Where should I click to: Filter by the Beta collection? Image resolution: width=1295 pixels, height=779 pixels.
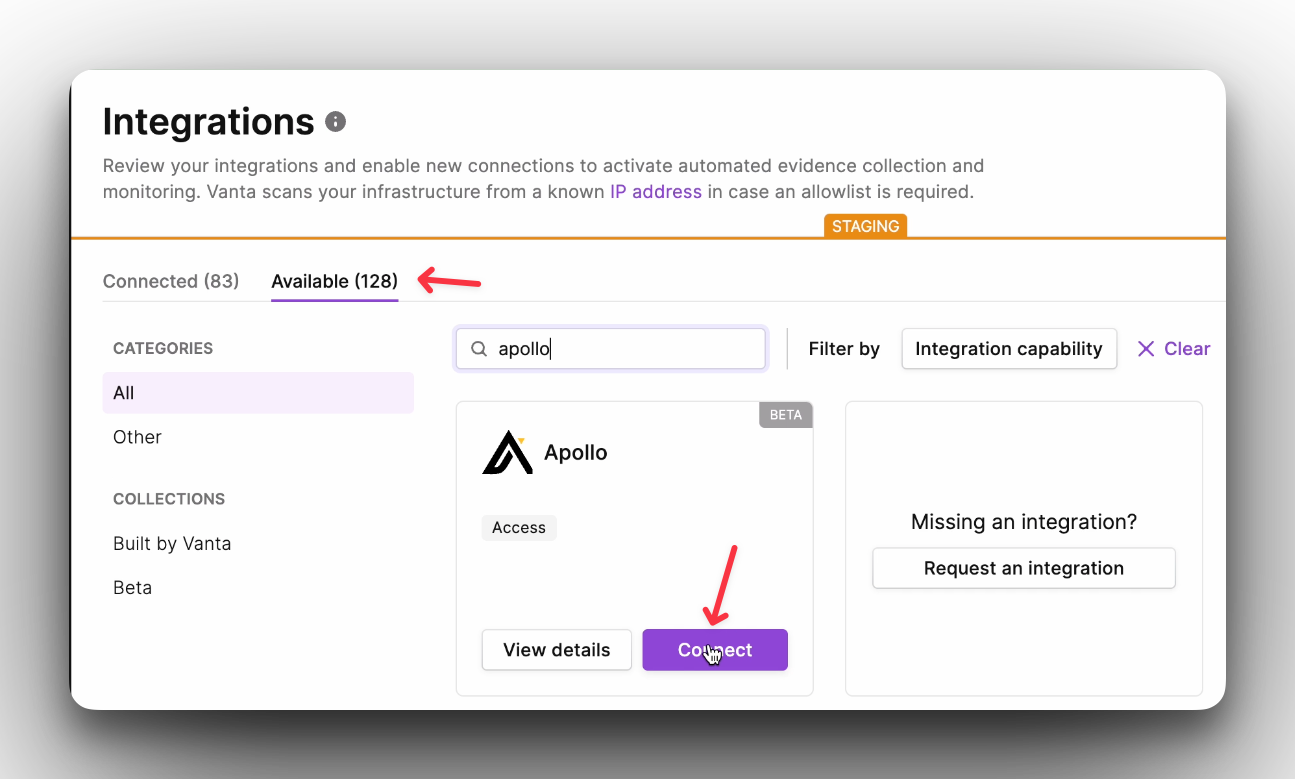tap(133, 588)
